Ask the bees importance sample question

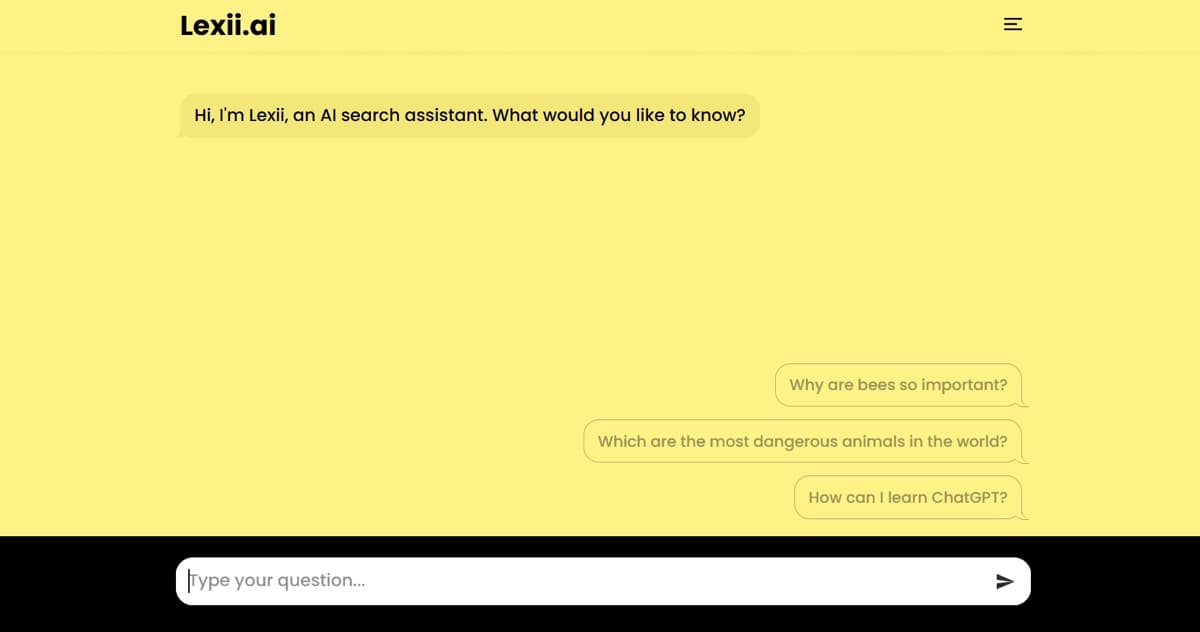click(898, 385)
